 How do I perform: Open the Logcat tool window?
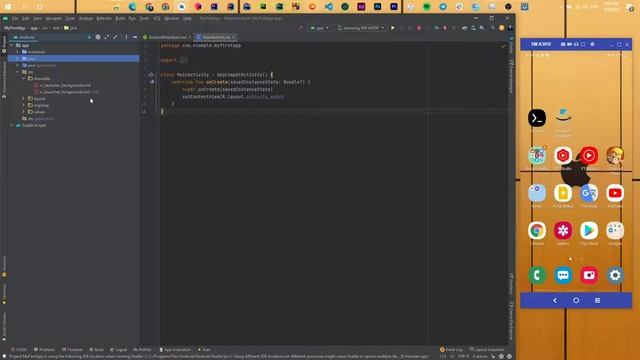pos(118,349)
